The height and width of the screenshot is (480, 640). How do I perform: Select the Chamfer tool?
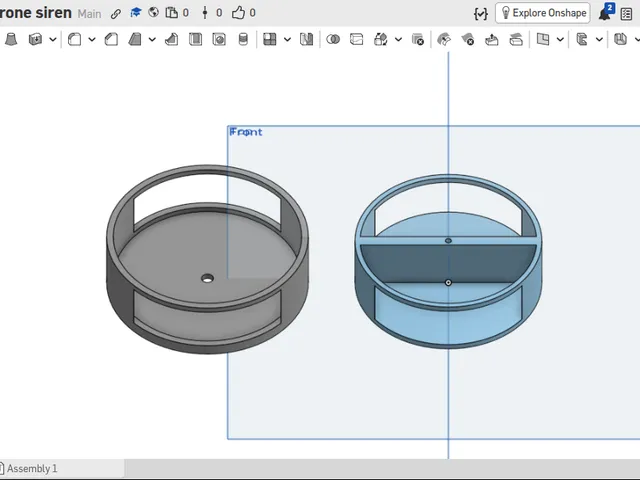[x=111, y=40]
